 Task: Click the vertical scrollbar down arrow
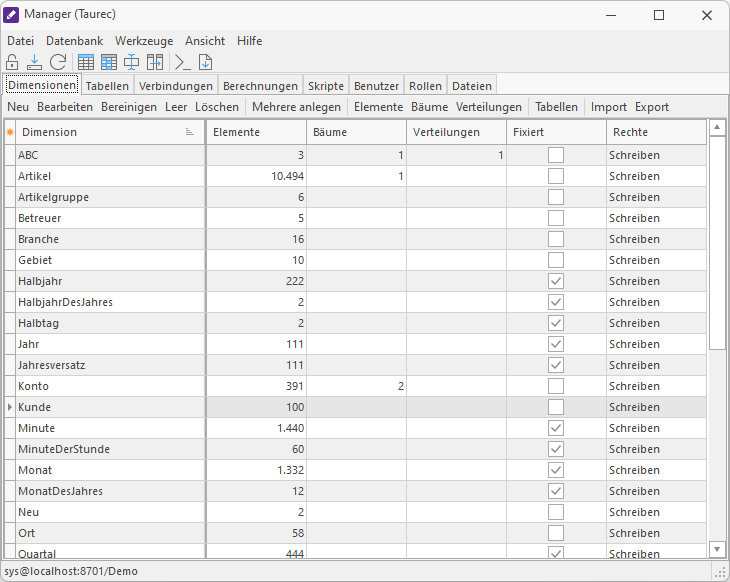tap(717, 549)
